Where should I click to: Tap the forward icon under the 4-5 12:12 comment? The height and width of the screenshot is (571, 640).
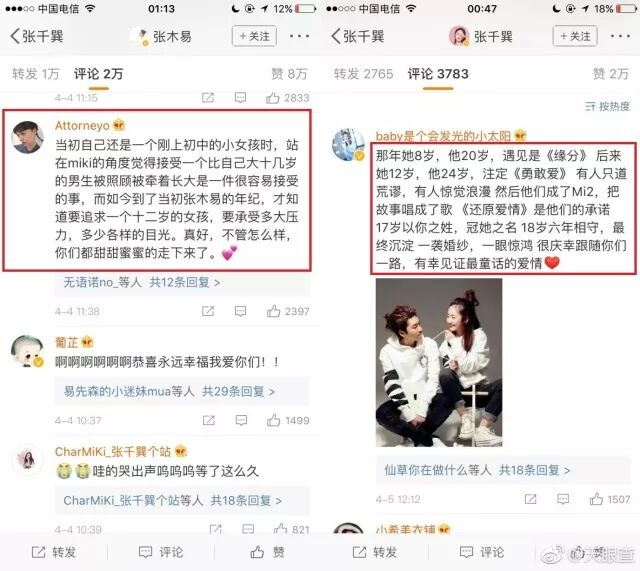pyautogui.click(x=530, y=499)
